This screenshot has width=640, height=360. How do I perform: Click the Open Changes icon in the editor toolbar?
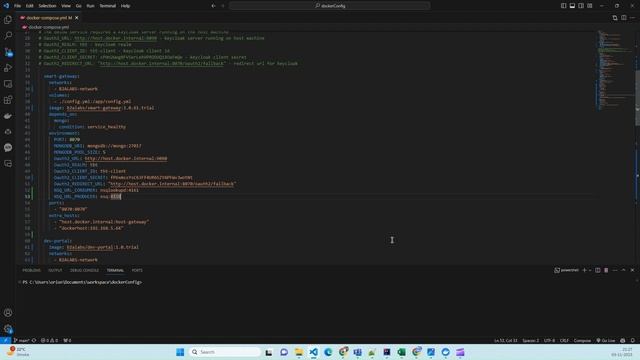click(x=615, y=18)
